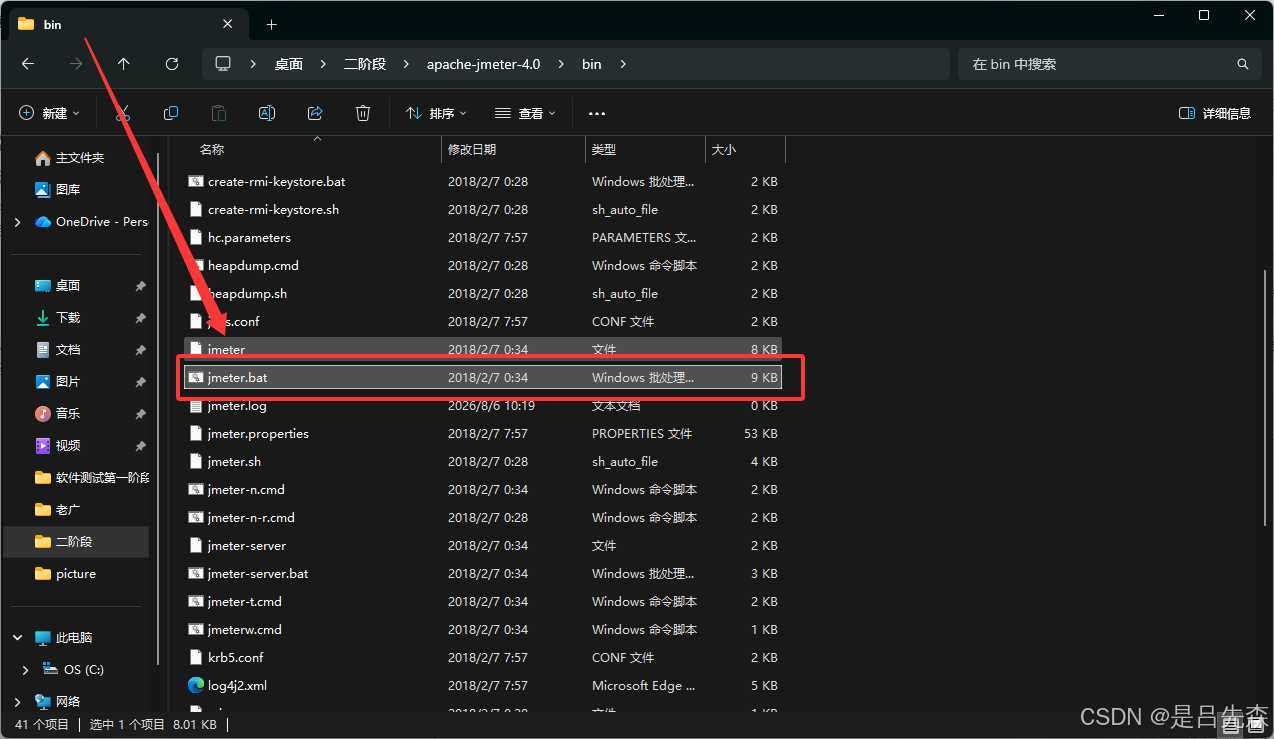The width and height of the screenshot is (1274, 739).
Task: Click the Back navigation arrow
Action: pyautogui.click(x=28, y=64)
